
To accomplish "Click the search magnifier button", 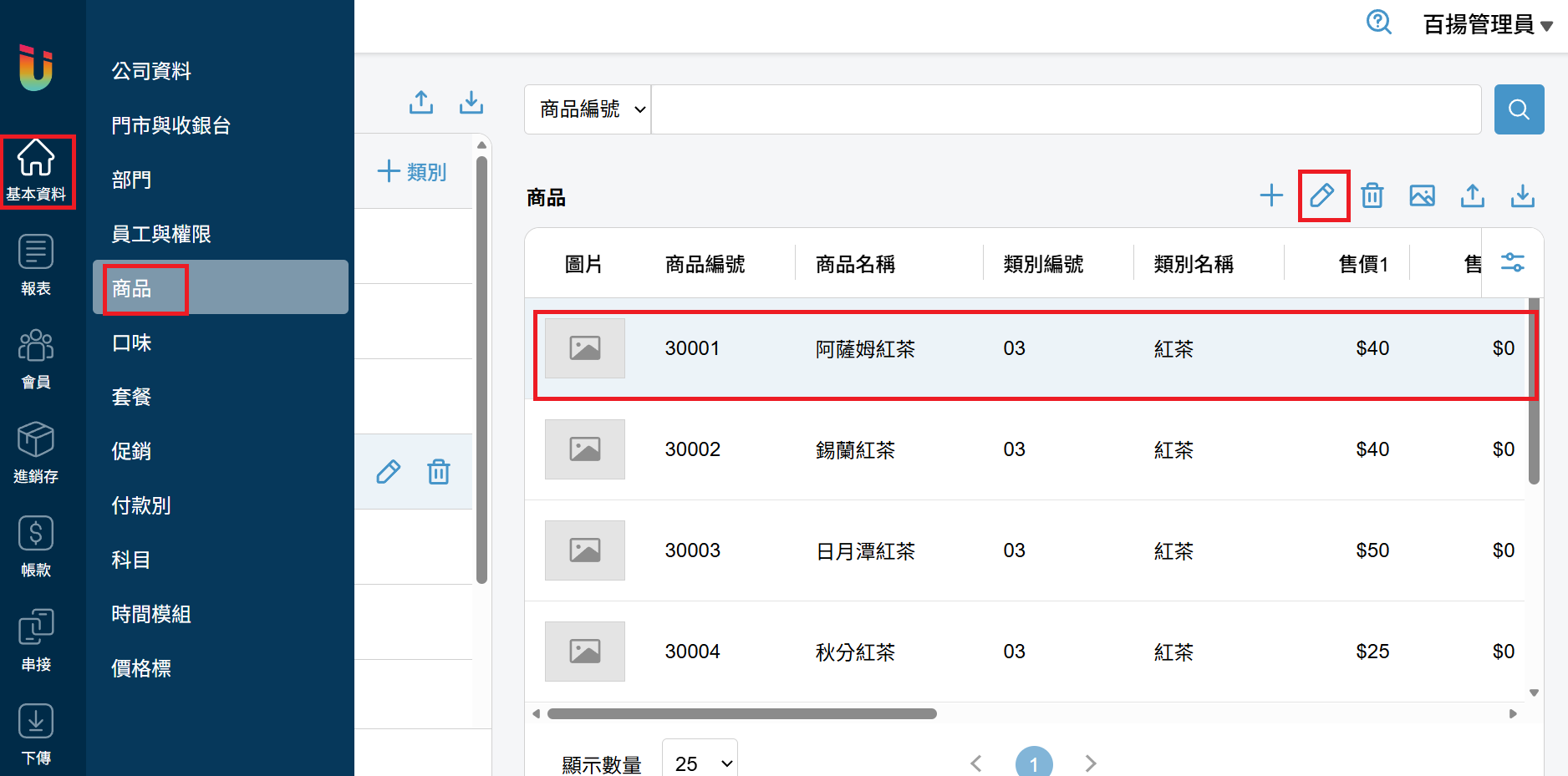I will click(1519, 109).
